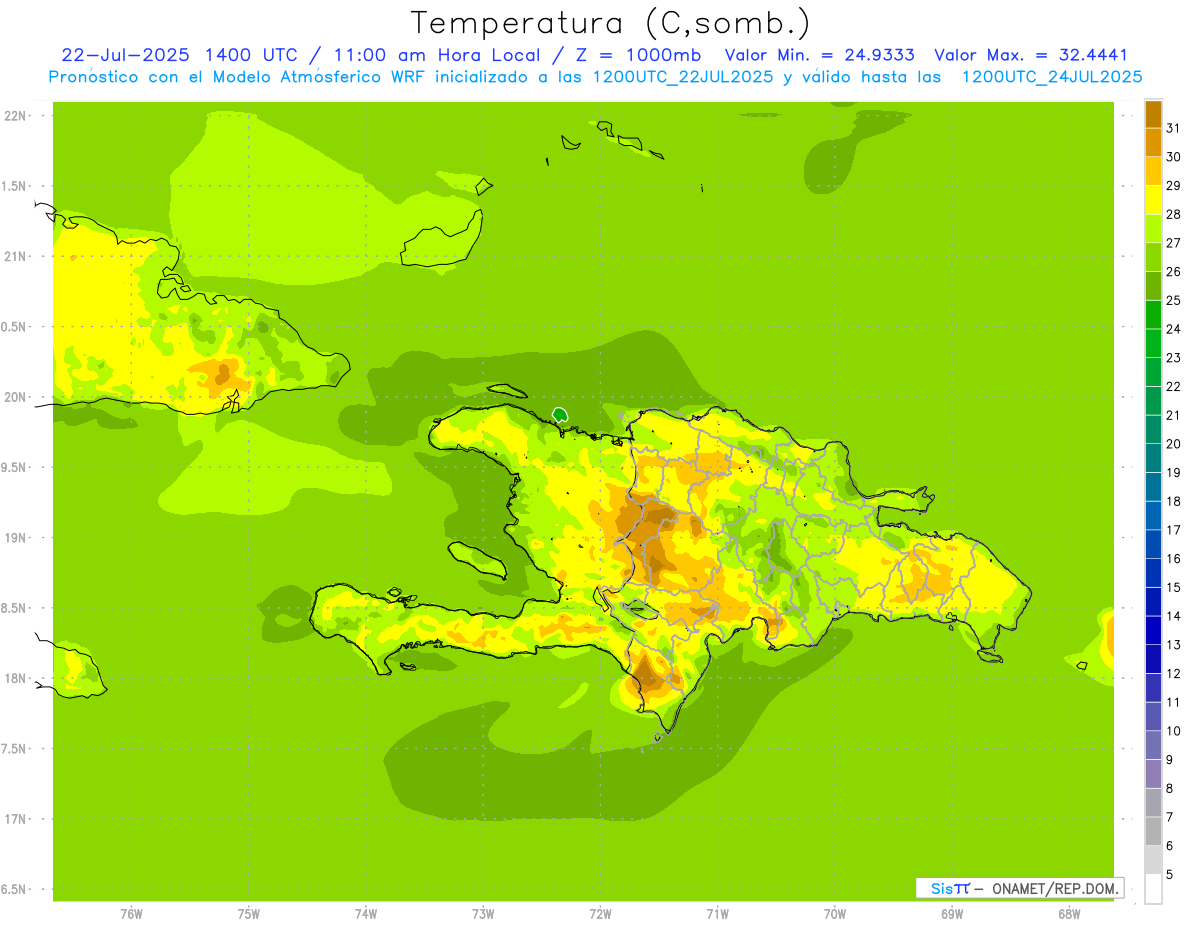Click color scale label '25'
The height and width of the screenshot is (927, 1200).
click(1174, 300)
